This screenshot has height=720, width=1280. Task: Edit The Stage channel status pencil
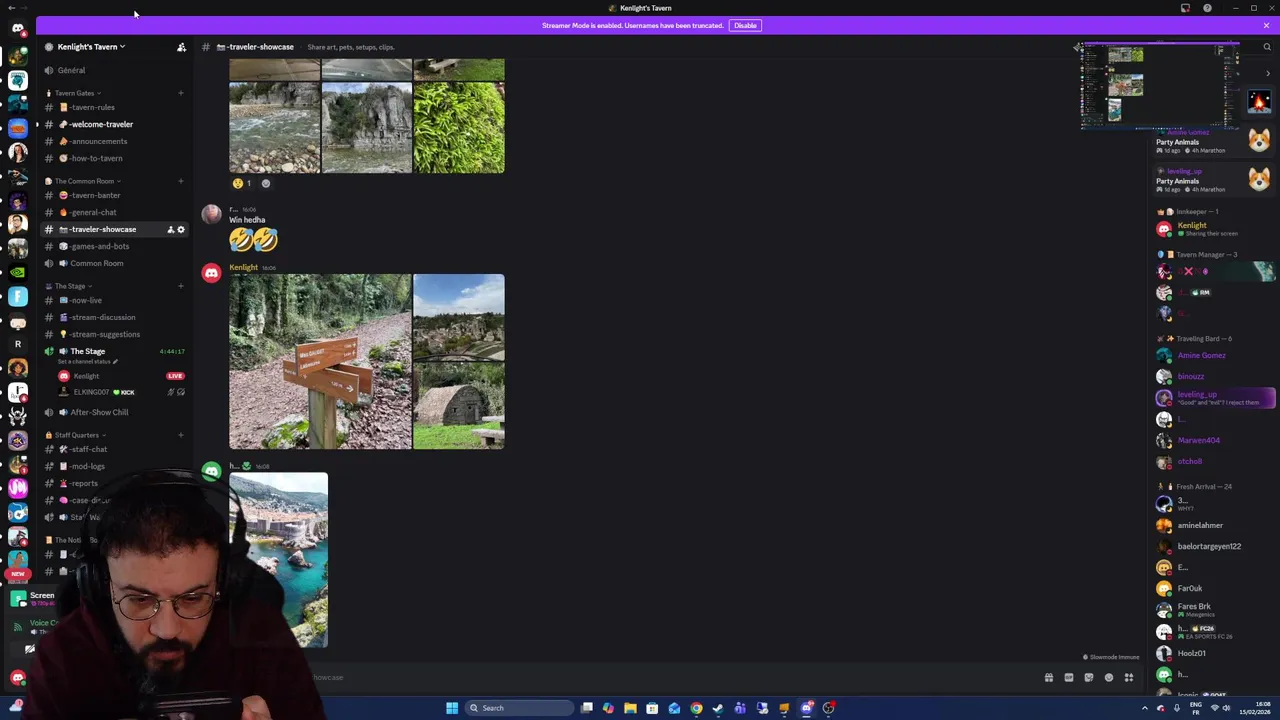tap(115, 362)
